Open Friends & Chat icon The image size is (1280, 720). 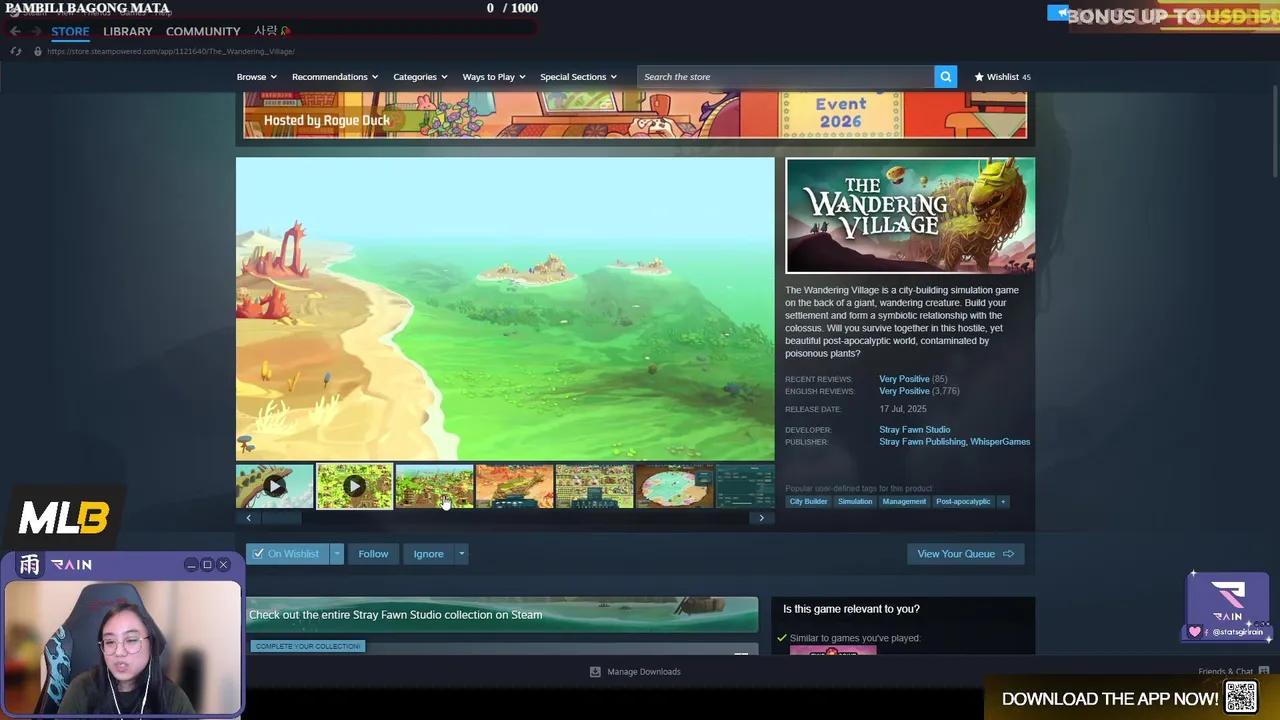[x=1264, y=671]
